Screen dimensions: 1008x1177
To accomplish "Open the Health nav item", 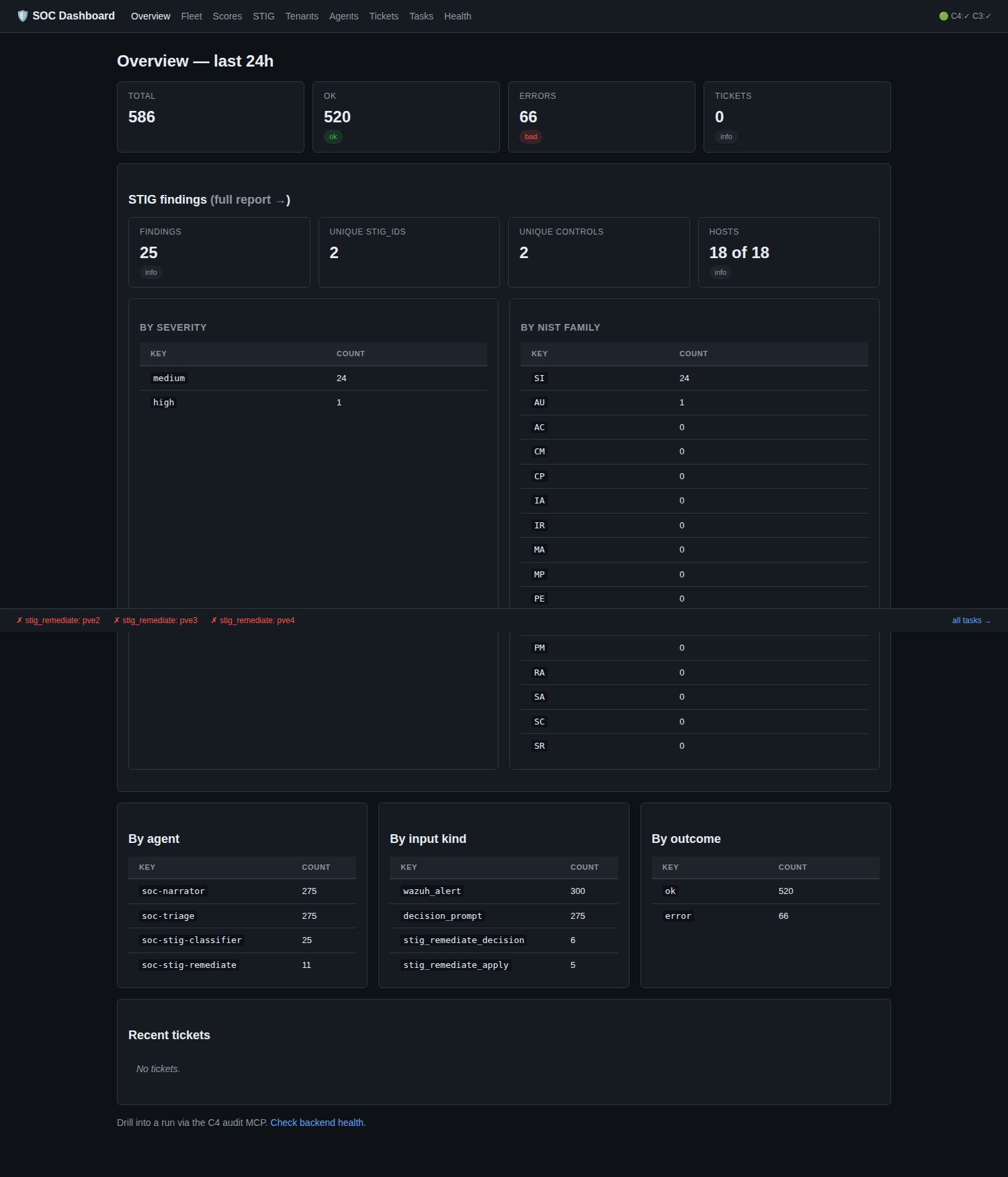I will coord(458,16).
